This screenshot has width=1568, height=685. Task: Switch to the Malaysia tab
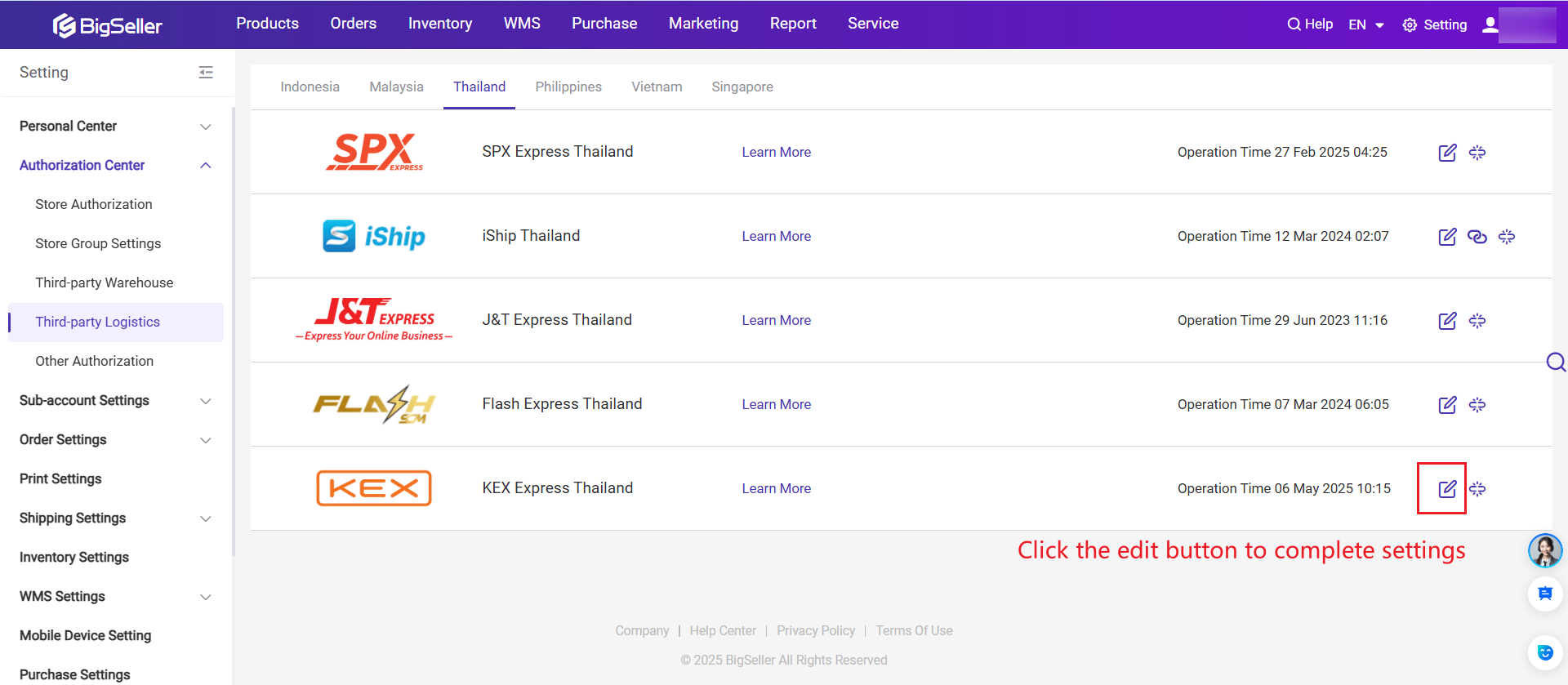pos(396,87)
